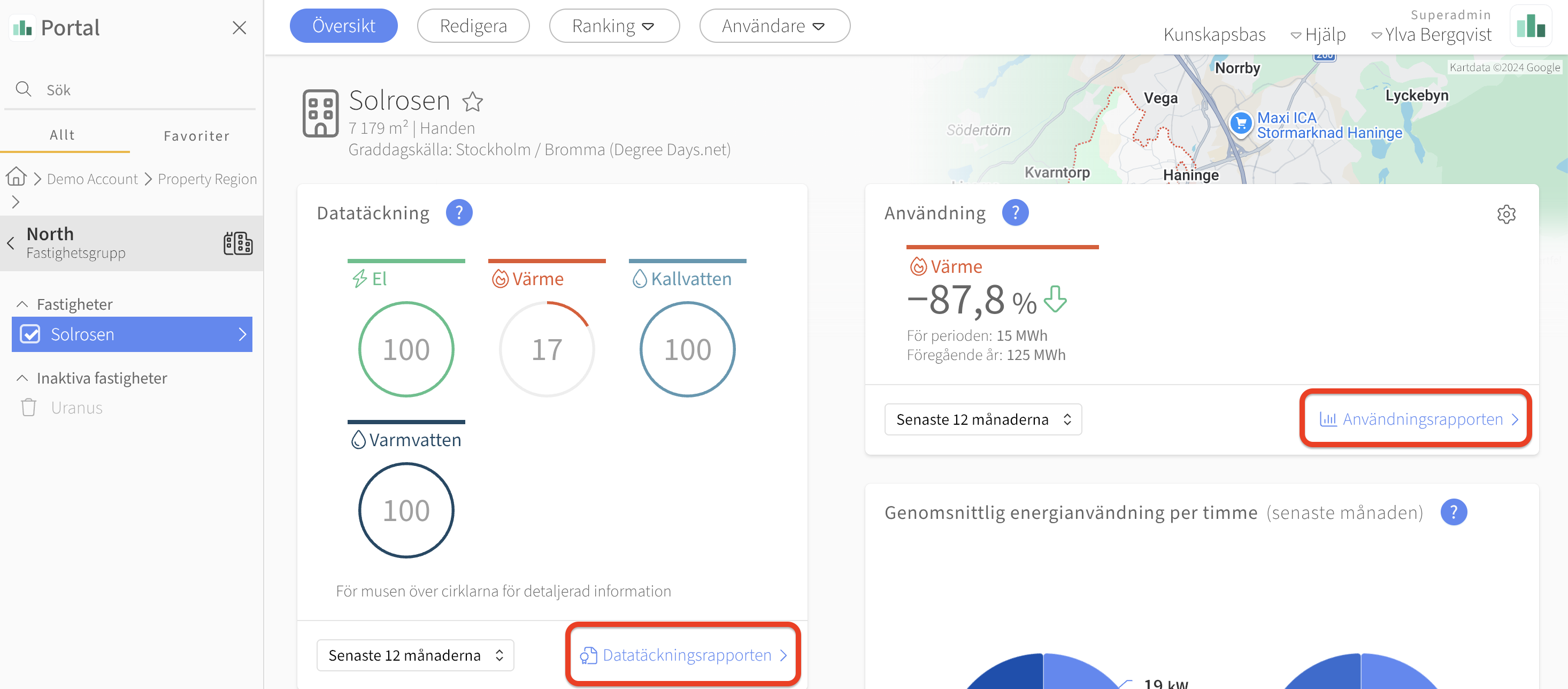Collapse the Inaktiva fastigheter section
1568x689 pixels.
22,378
